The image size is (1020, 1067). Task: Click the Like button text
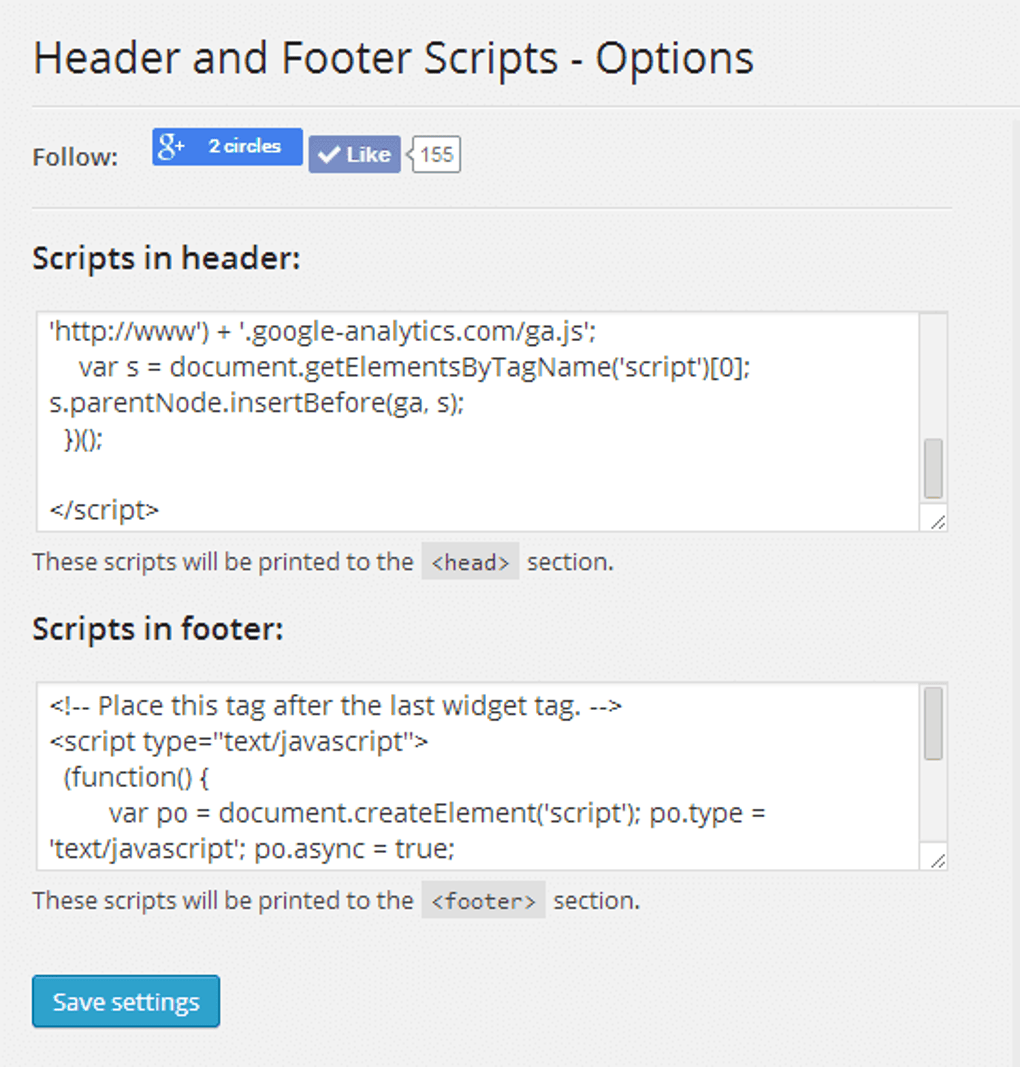pos(368,154)
